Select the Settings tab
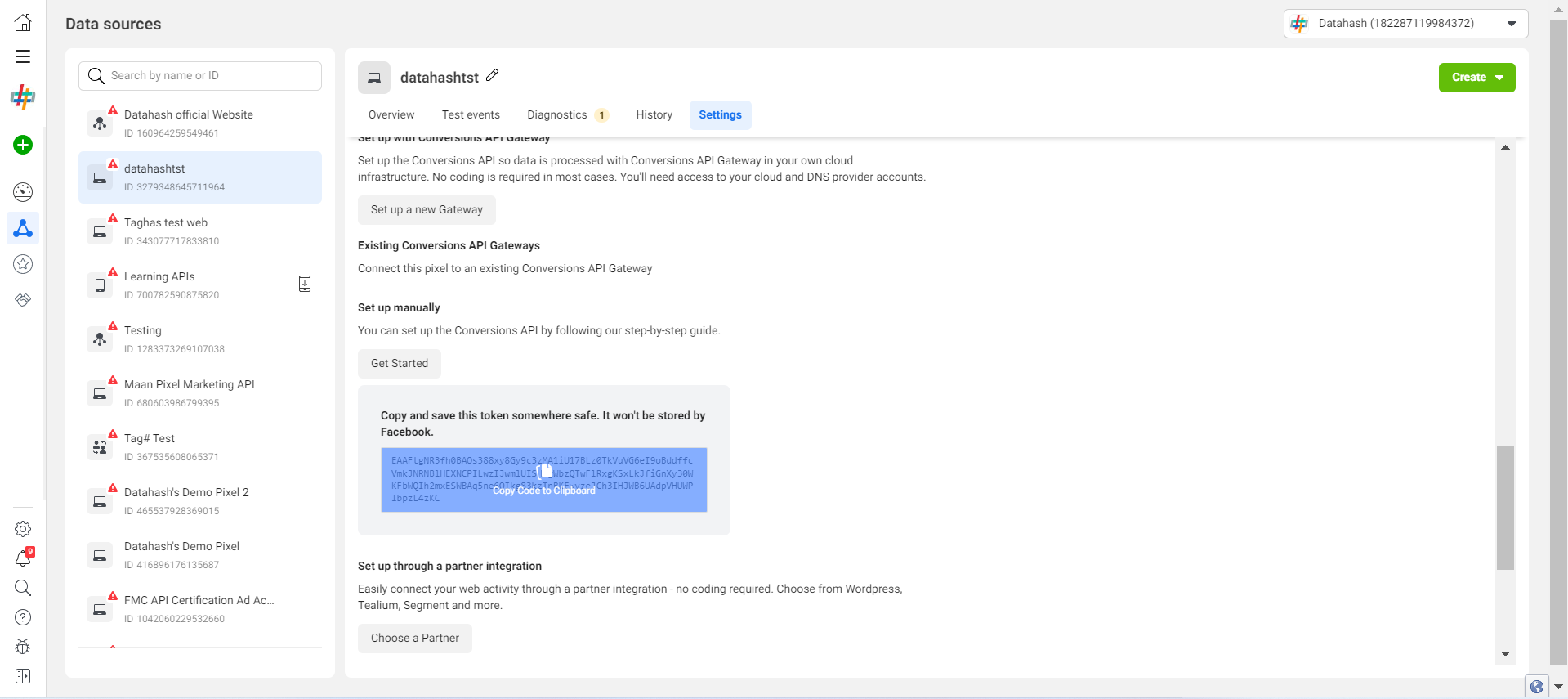Image resolution: width=1568 pixels, height=699 pixels. point(720,115)
